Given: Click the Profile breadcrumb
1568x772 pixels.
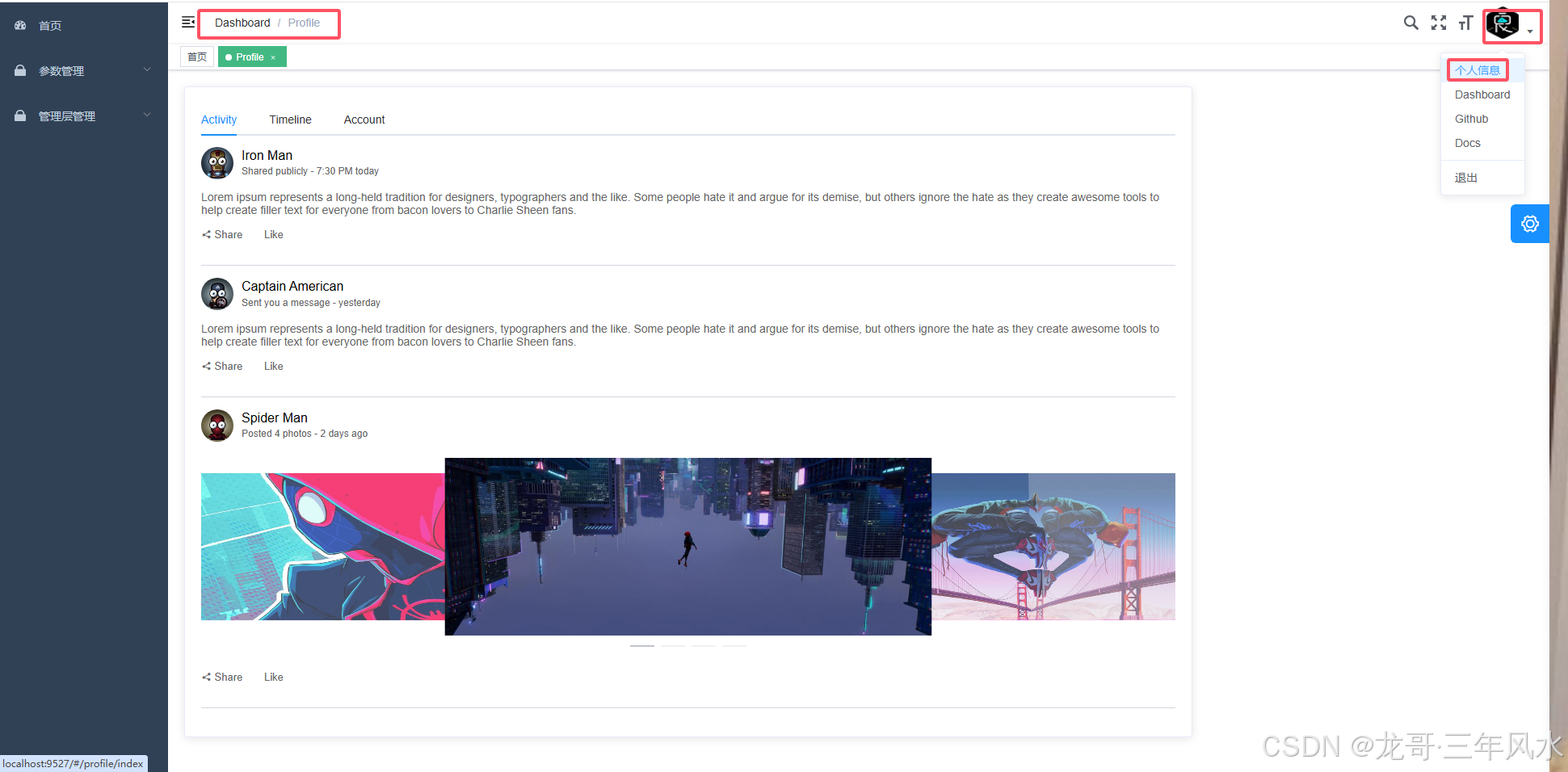Looking at the screenshot, I should pyautogui.click(x=304, y=23).
